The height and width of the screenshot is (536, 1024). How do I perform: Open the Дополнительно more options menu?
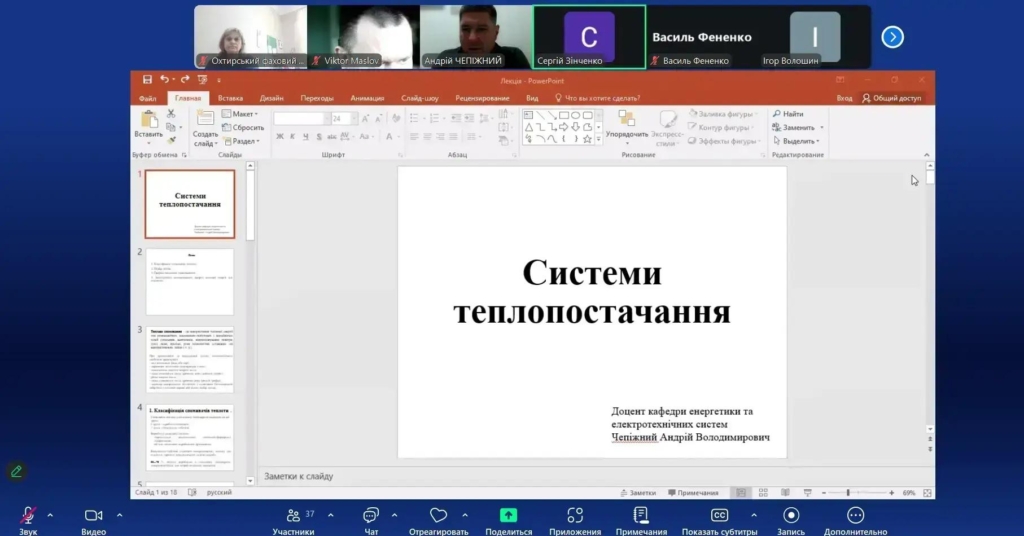coord(855,515)
